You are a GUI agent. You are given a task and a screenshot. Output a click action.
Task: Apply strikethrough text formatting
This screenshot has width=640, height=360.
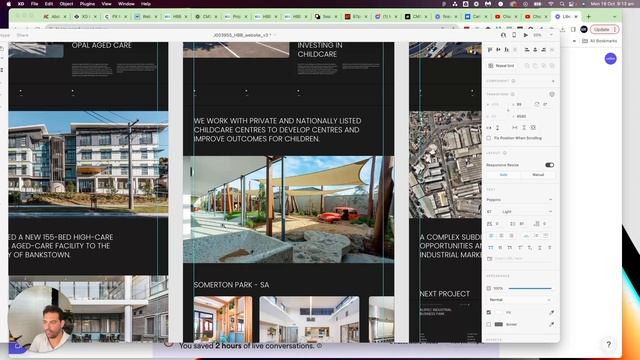tap(549, 248)
